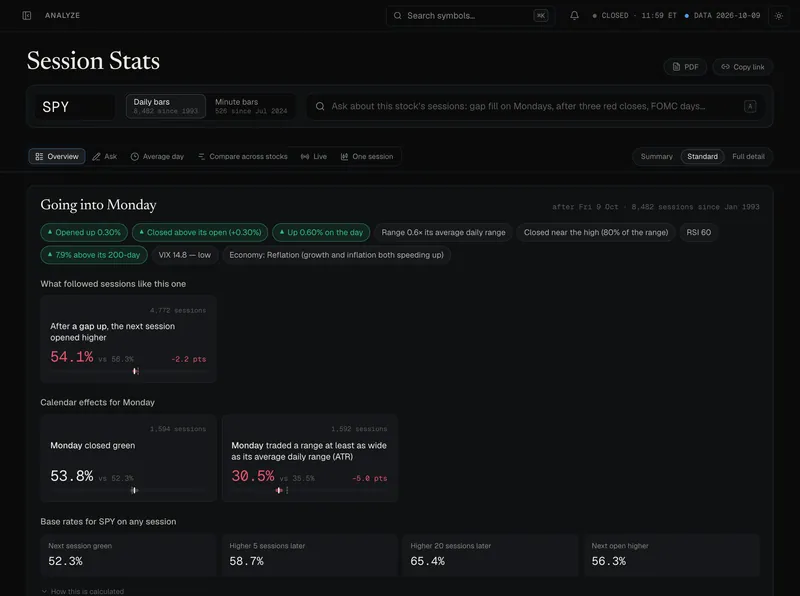Image resolution: width=800 pixels, height=596 pixels.
Task: Export the page as PDF
Action: click(x=685, y=67)
